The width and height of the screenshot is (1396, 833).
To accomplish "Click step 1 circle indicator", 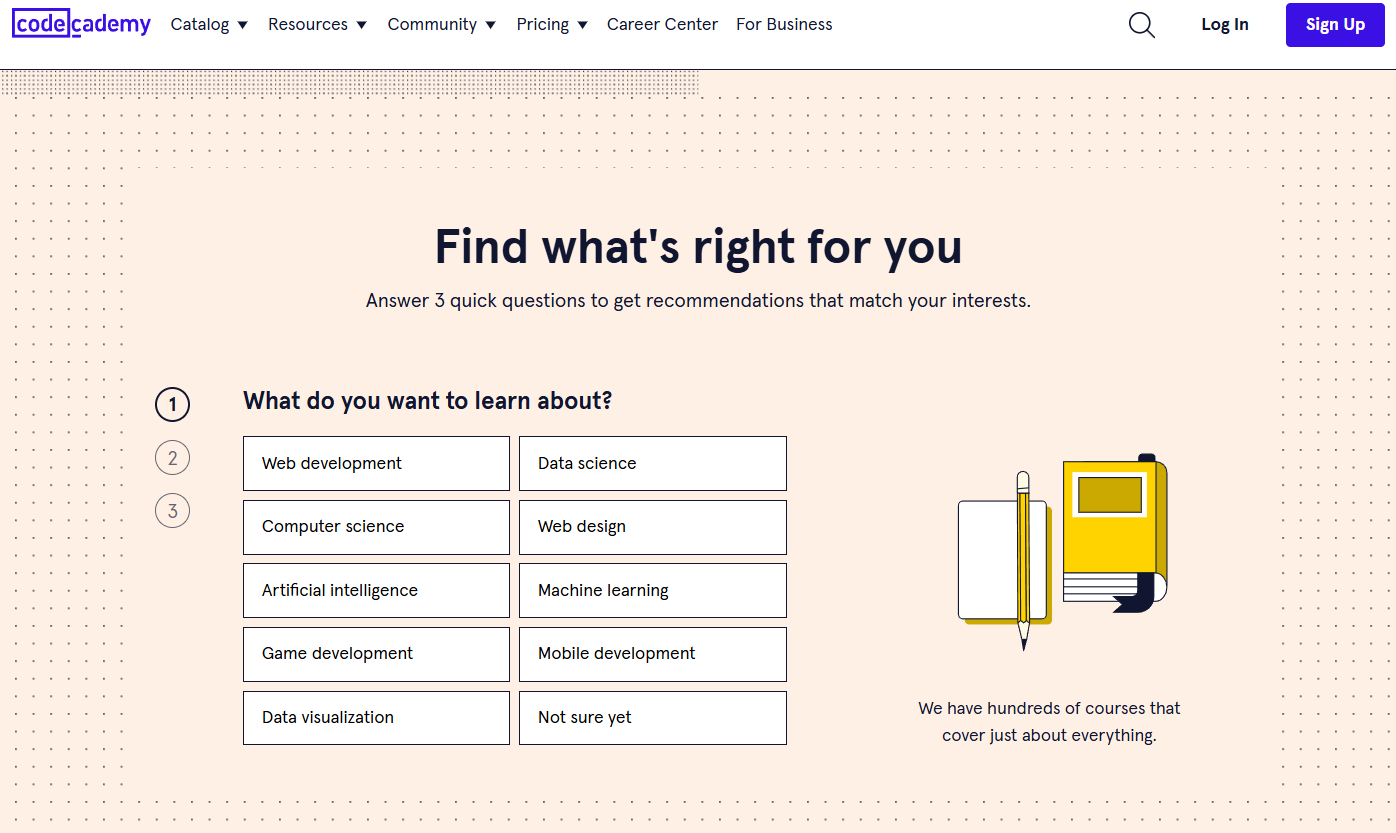I will [x=172, y=405].
